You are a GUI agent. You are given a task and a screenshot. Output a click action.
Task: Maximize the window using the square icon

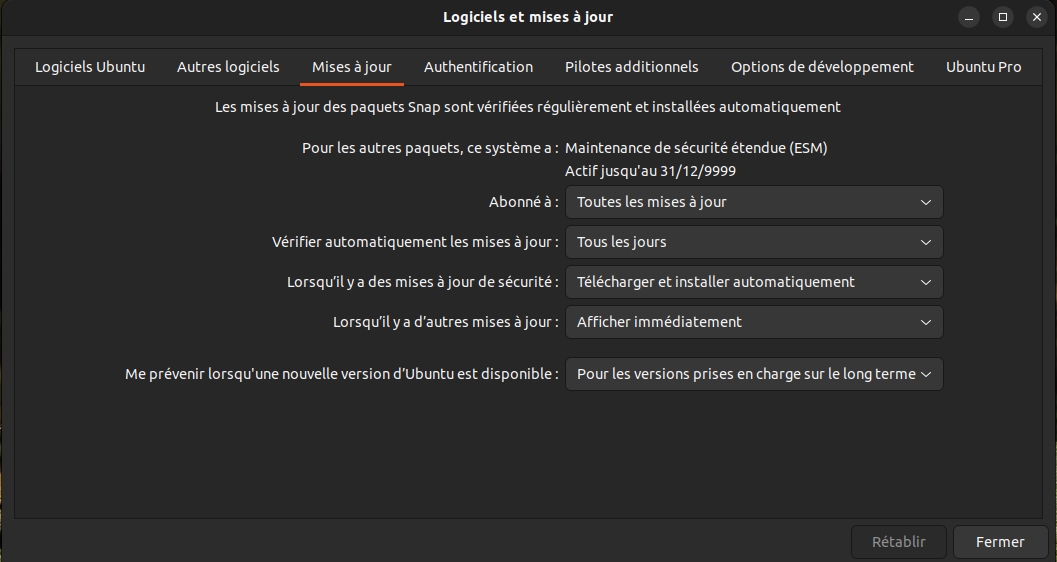(x=1002, y=17)
